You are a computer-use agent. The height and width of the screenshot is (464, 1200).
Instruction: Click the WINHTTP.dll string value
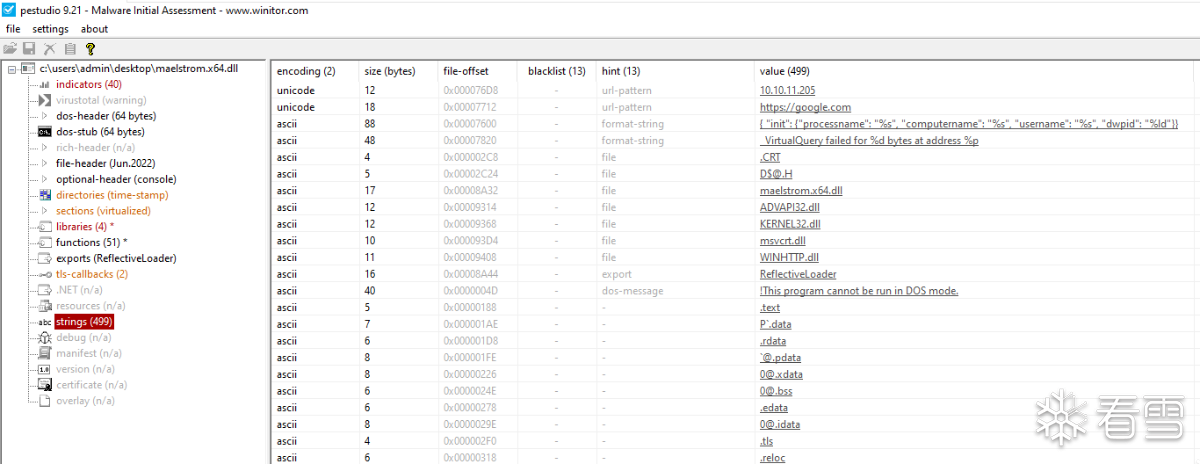point(789,257)
